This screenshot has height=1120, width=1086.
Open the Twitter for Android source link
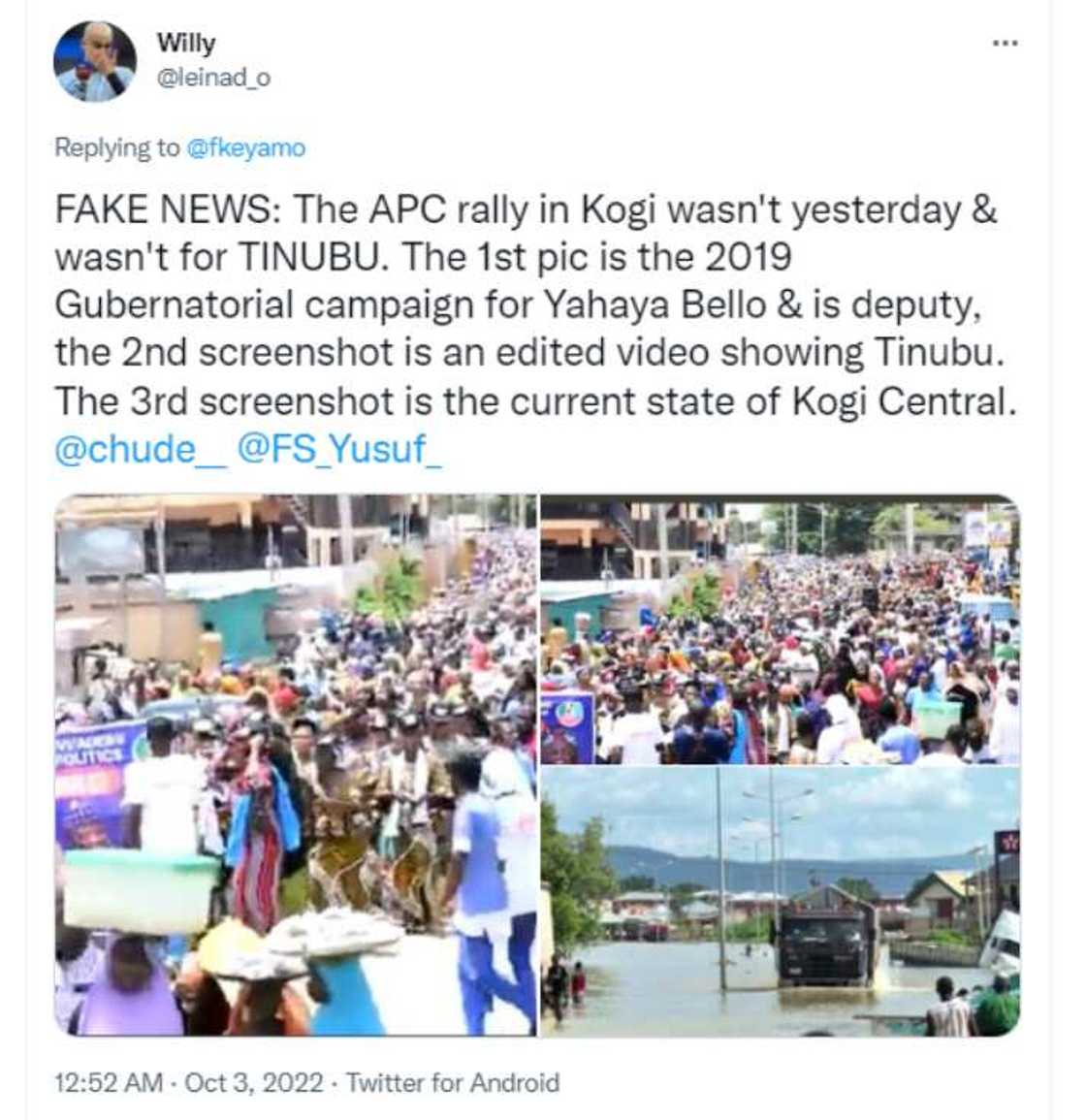pos(453,1082)
